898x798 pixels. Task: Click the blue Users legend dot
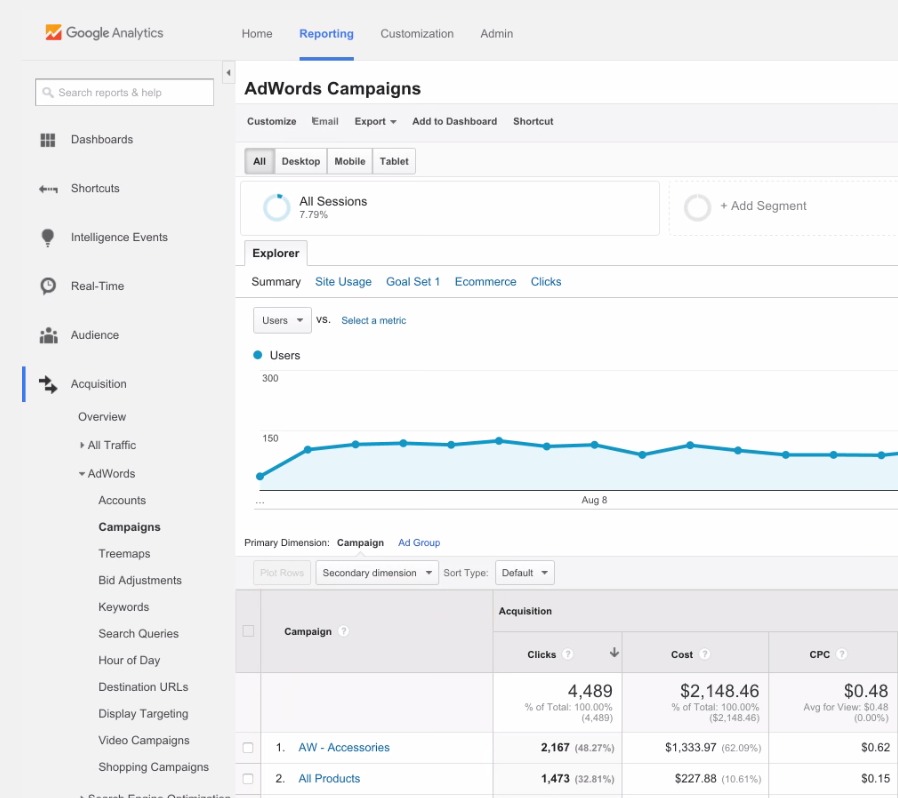coord(258,355)
